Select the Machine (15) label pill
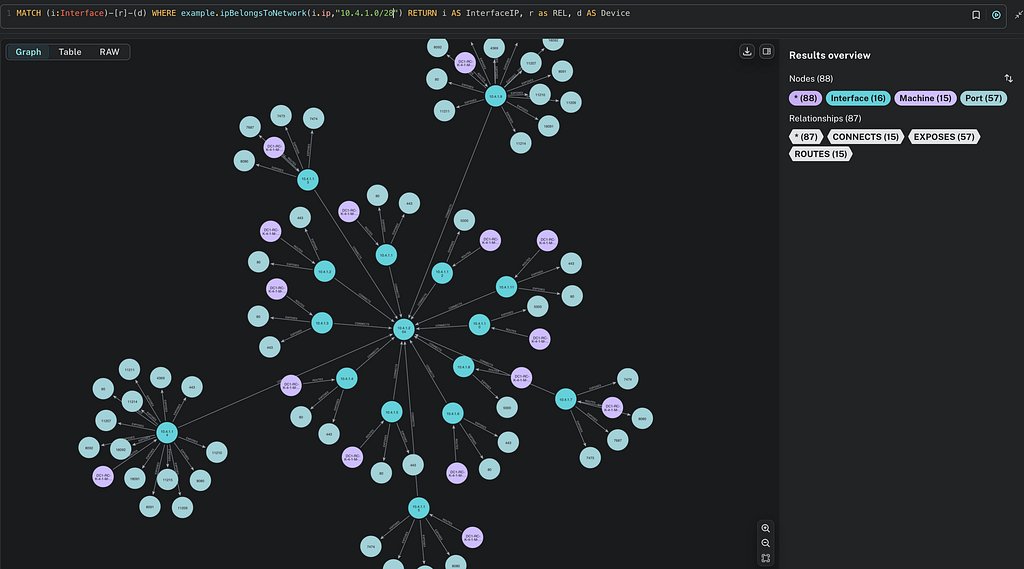The height and width of the screenshot is (569, 1024). coord(925,98)
